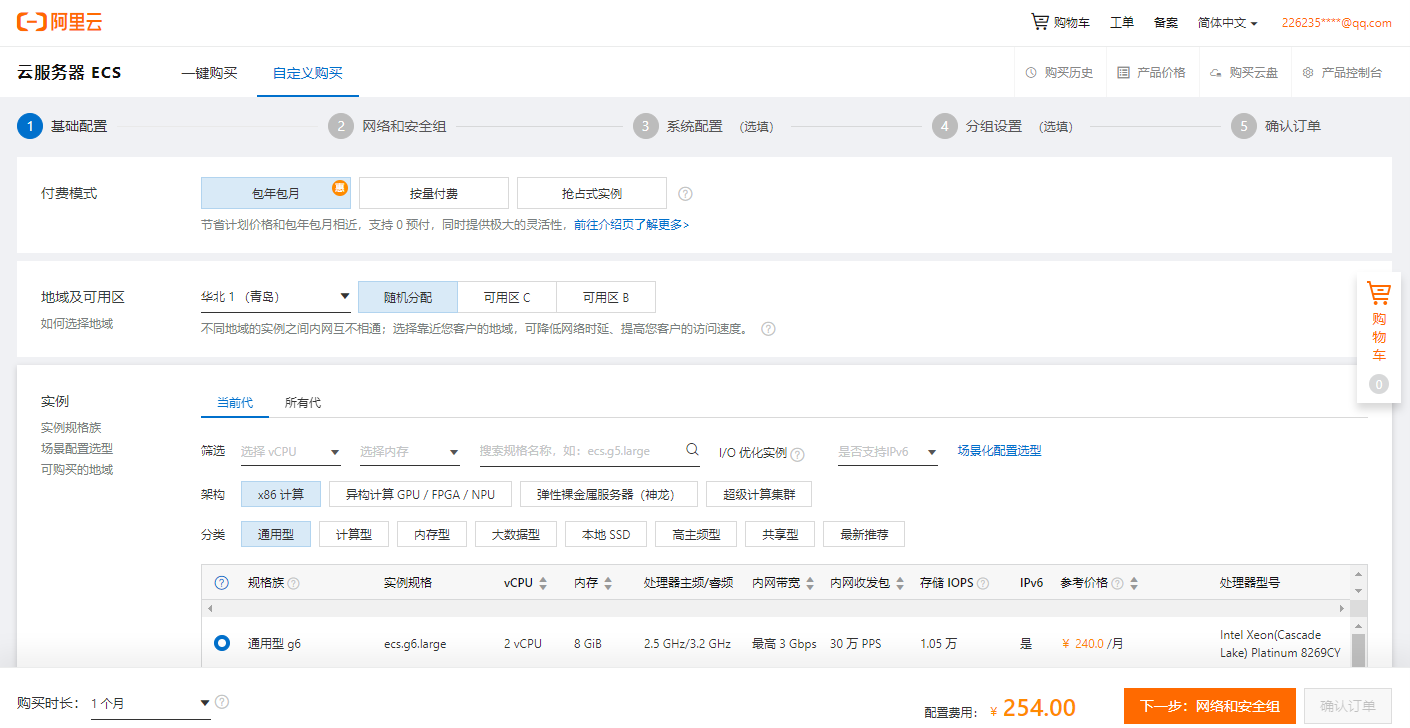
Task: Select 按量付费 billing mode
Action: pyautogui.click(x=434, y=193)
